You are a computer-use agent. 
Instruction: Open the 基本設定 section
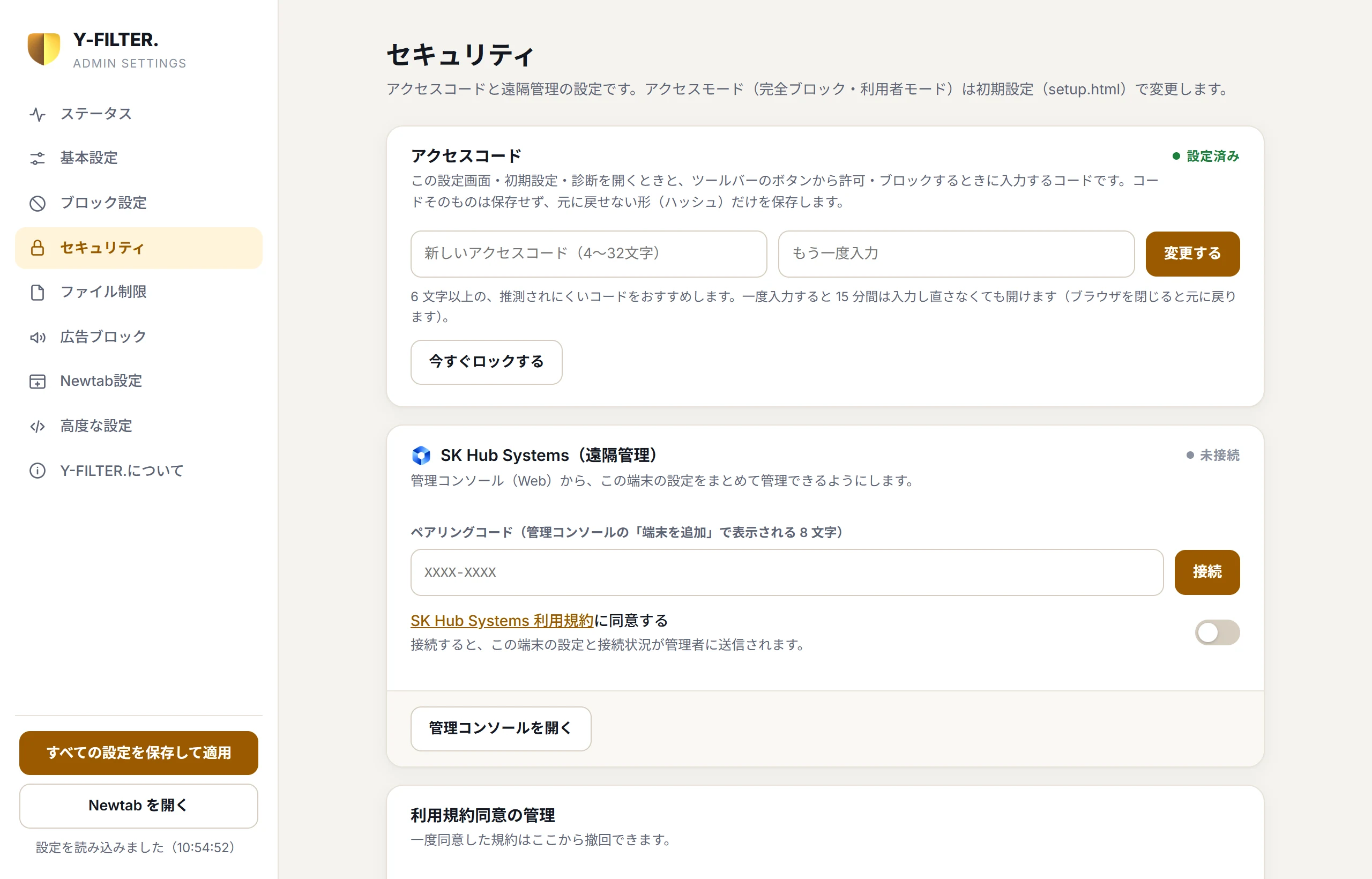pos(139,158)
